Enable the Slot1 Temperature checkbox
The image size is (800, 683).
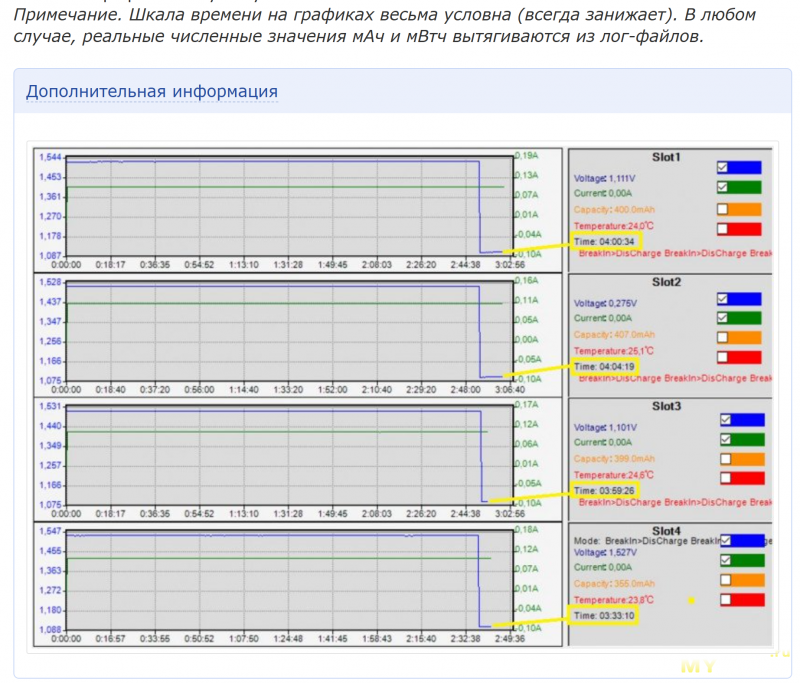point(723,229)
